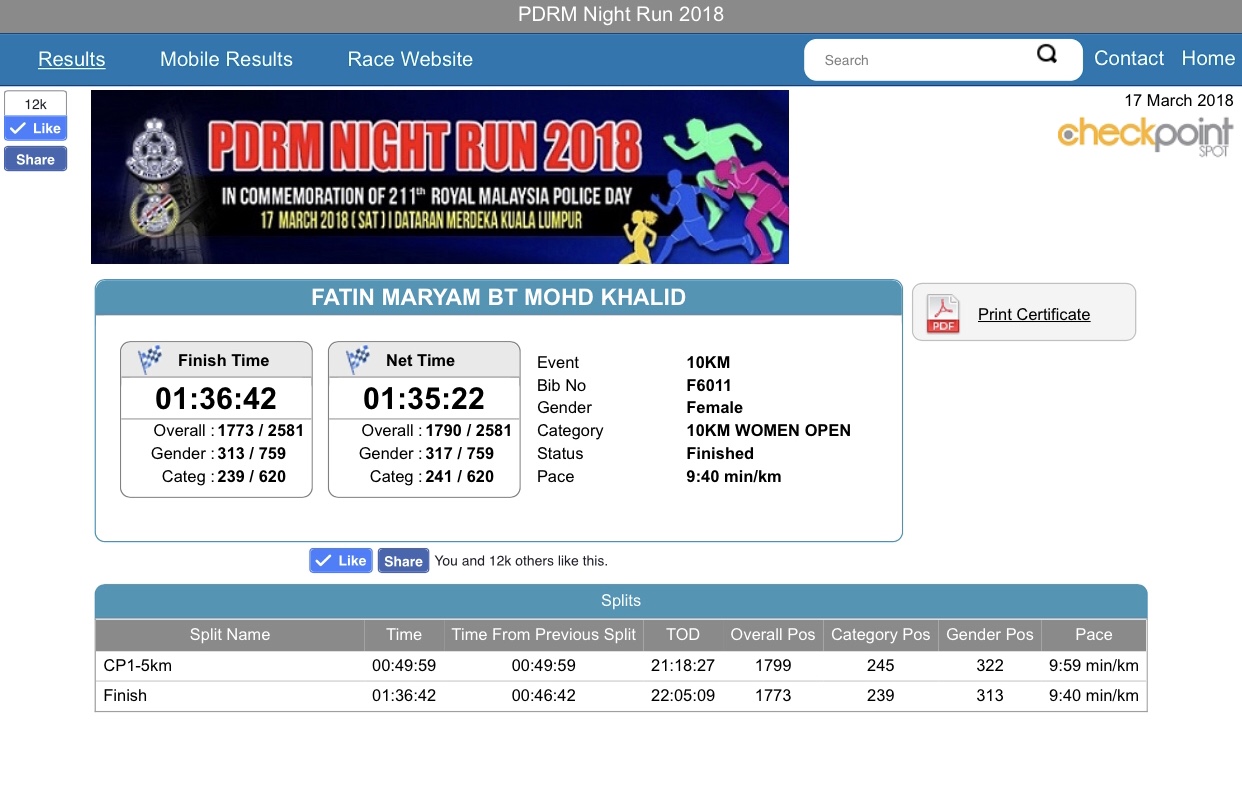
Task: Click the Finish Time checkered flag icon
Action: point(150,360)
